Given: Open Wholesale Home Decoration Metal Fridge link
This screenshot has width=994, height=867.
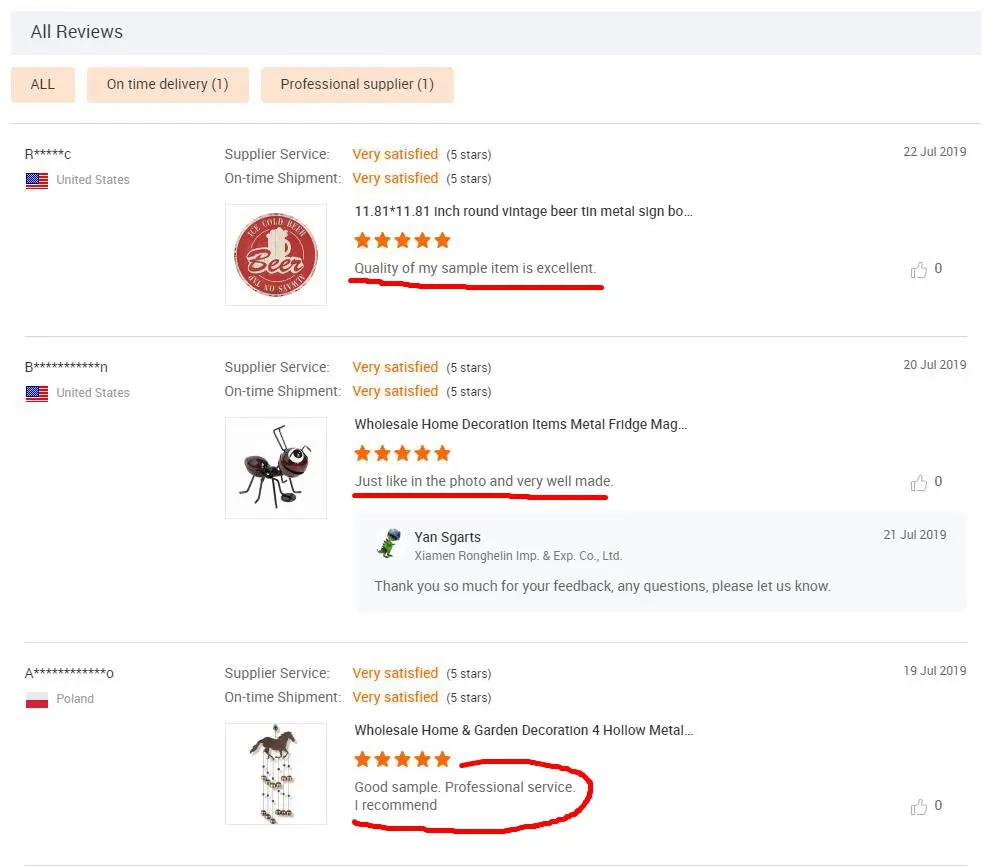Looking at the screenshot, I should 520,425.
